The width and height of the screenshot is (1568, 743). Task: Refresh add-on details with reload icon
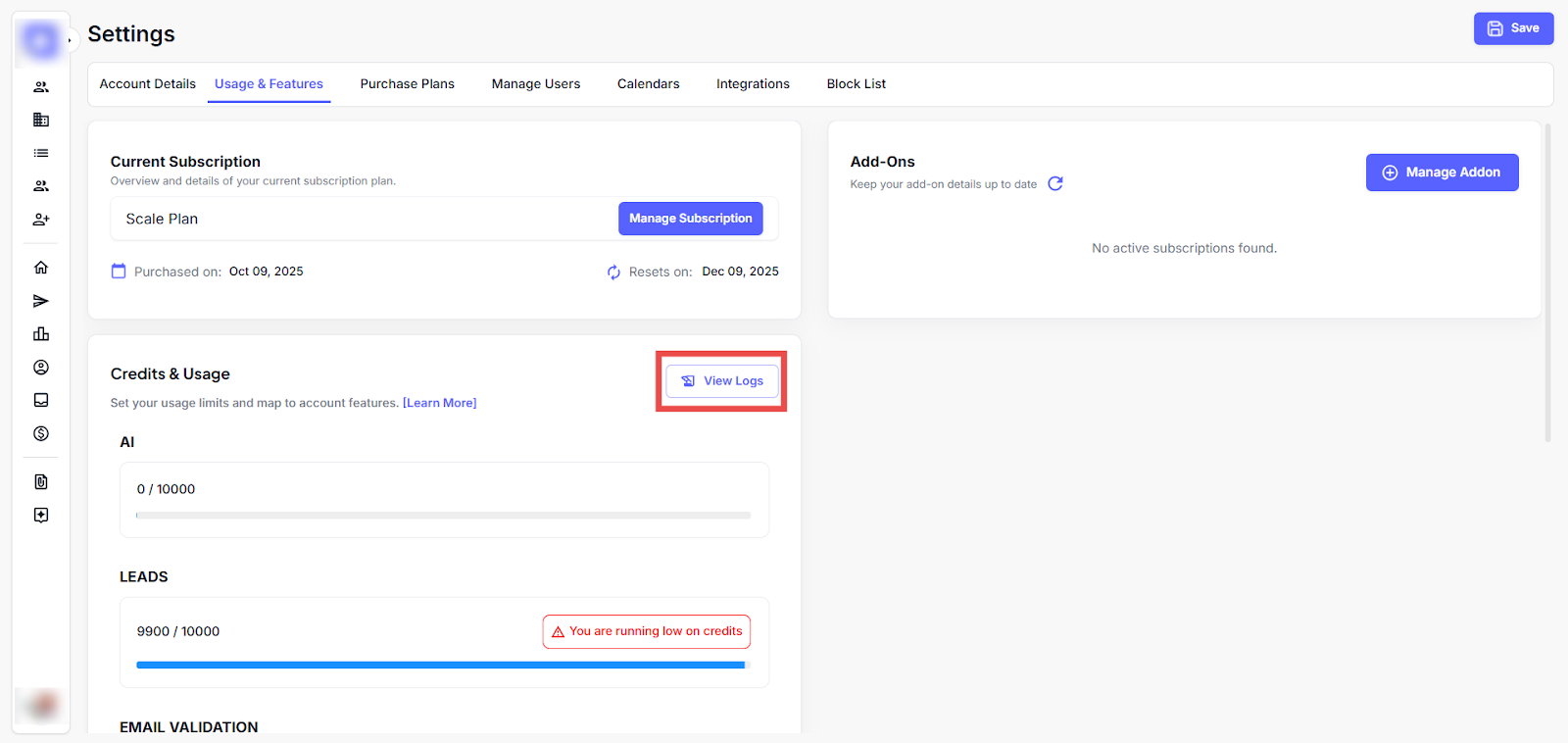1055,183
